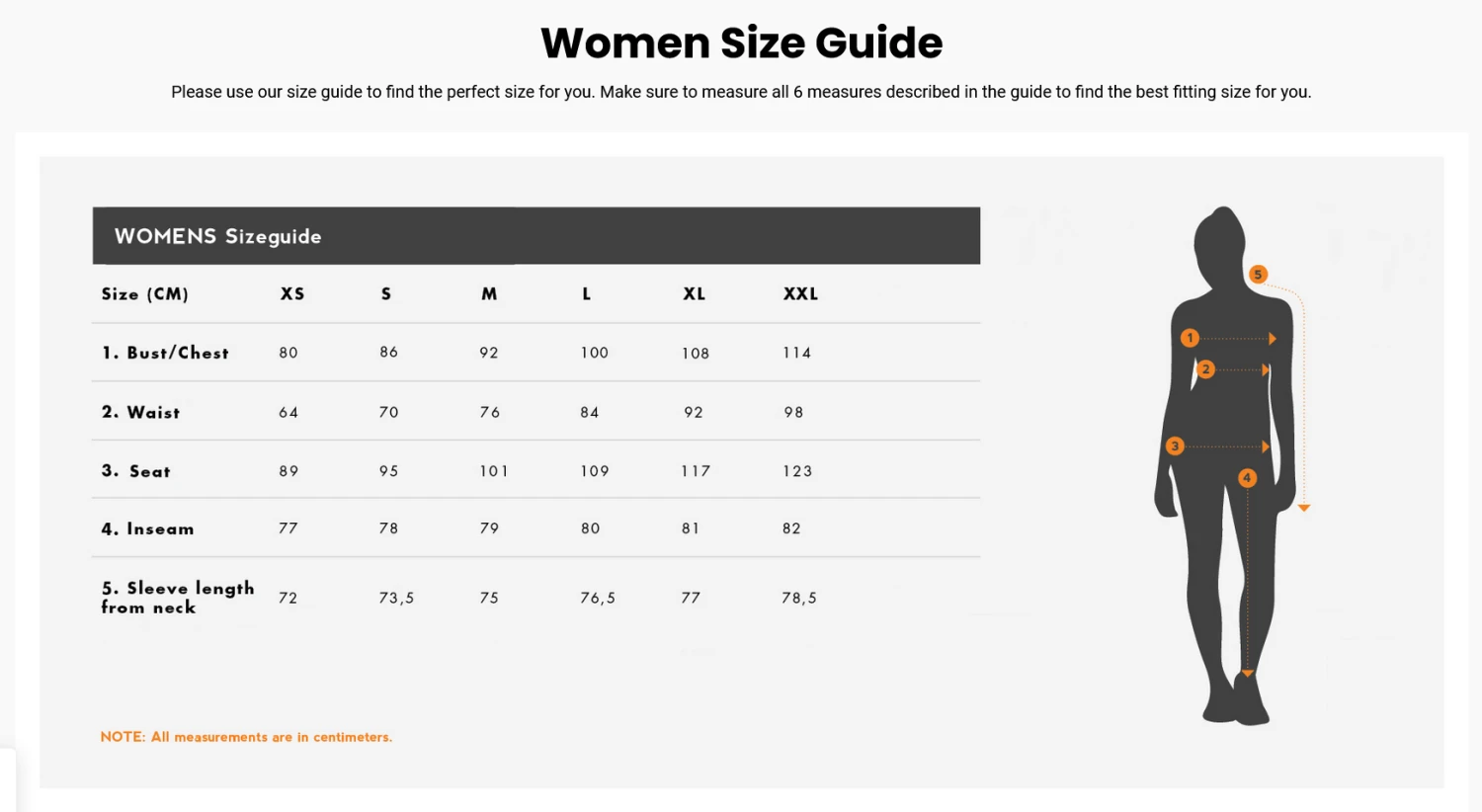Click the "Women Size Guide" page heading

(741, 43)
